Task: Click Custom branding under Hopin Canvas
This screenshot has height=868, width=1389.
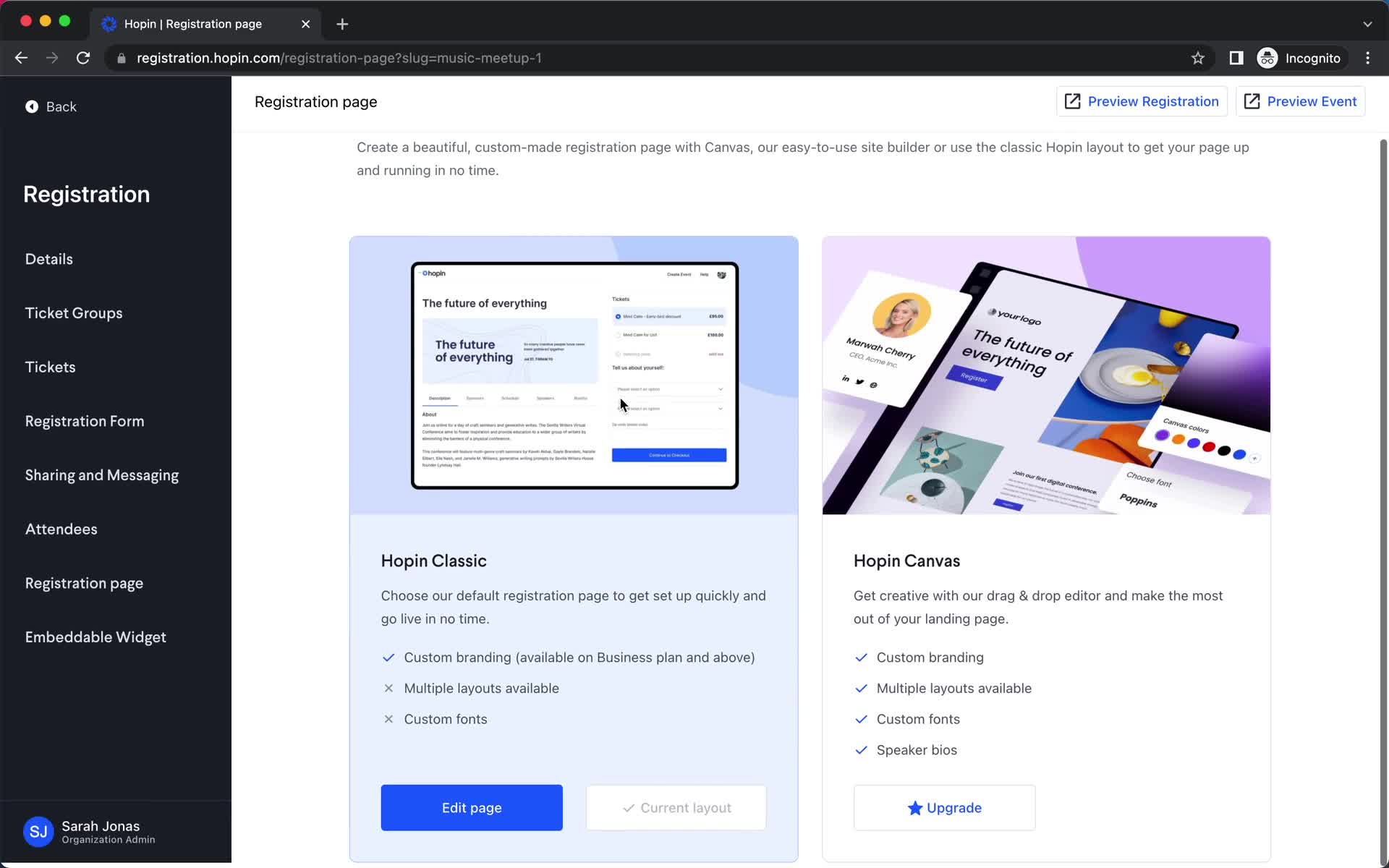Action: click(x=930, y=658)
